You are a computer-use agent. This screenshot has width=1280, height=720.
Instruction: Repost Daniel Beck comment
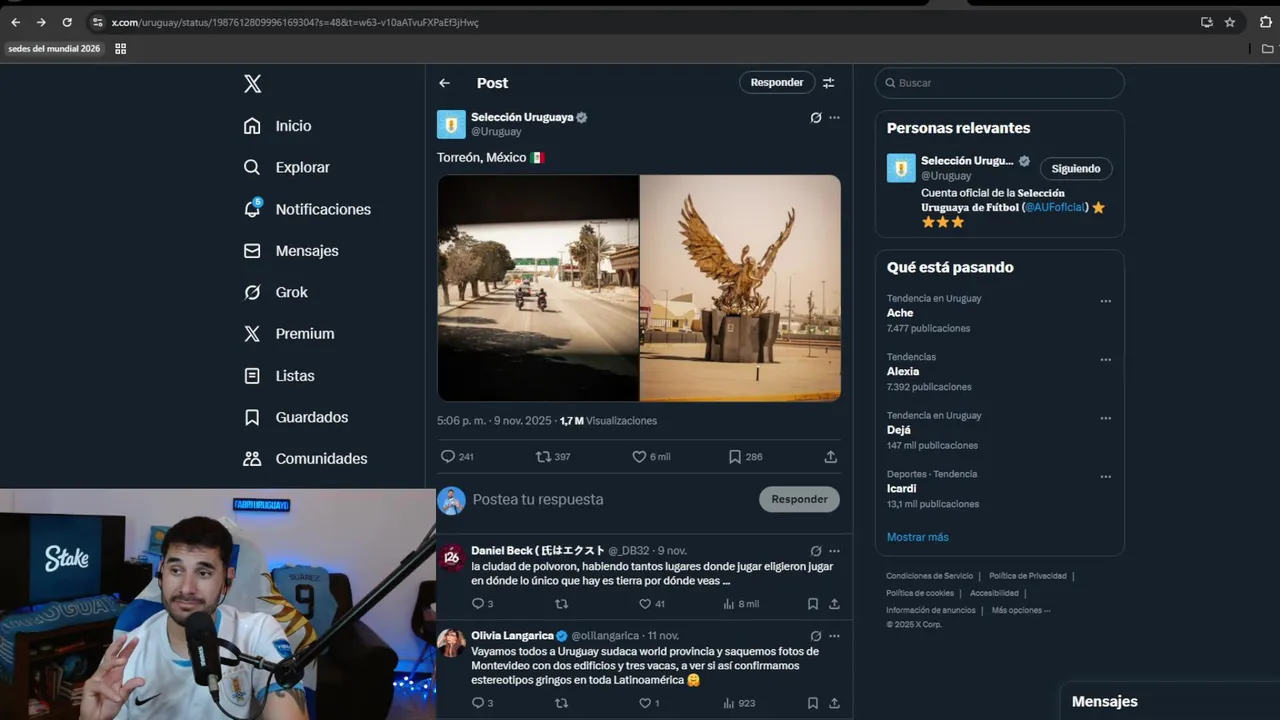pyautogui.click(x=561, y=604)
